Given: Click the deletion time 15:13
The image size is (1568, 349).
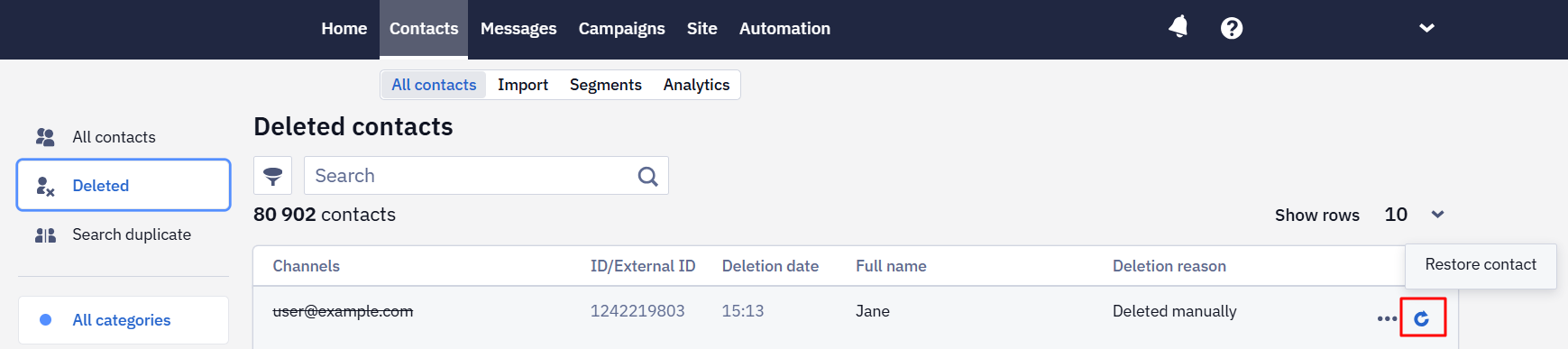Looking at the screenshot, I should (743, 311).
